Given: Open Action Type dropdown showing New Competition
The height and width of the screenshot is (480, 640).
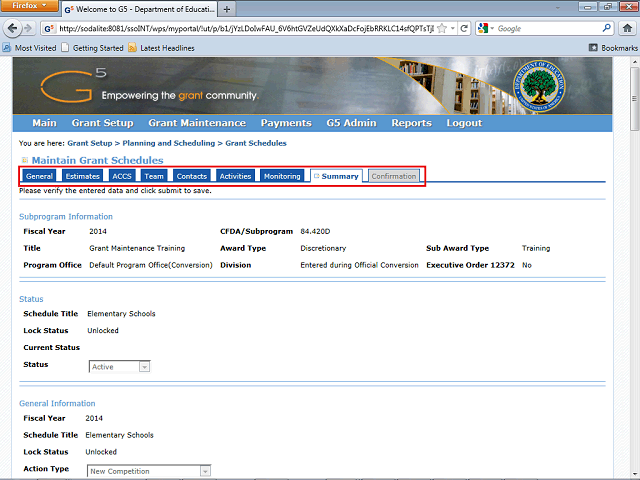Looking at the screenshot, I should tap(149, 471).
